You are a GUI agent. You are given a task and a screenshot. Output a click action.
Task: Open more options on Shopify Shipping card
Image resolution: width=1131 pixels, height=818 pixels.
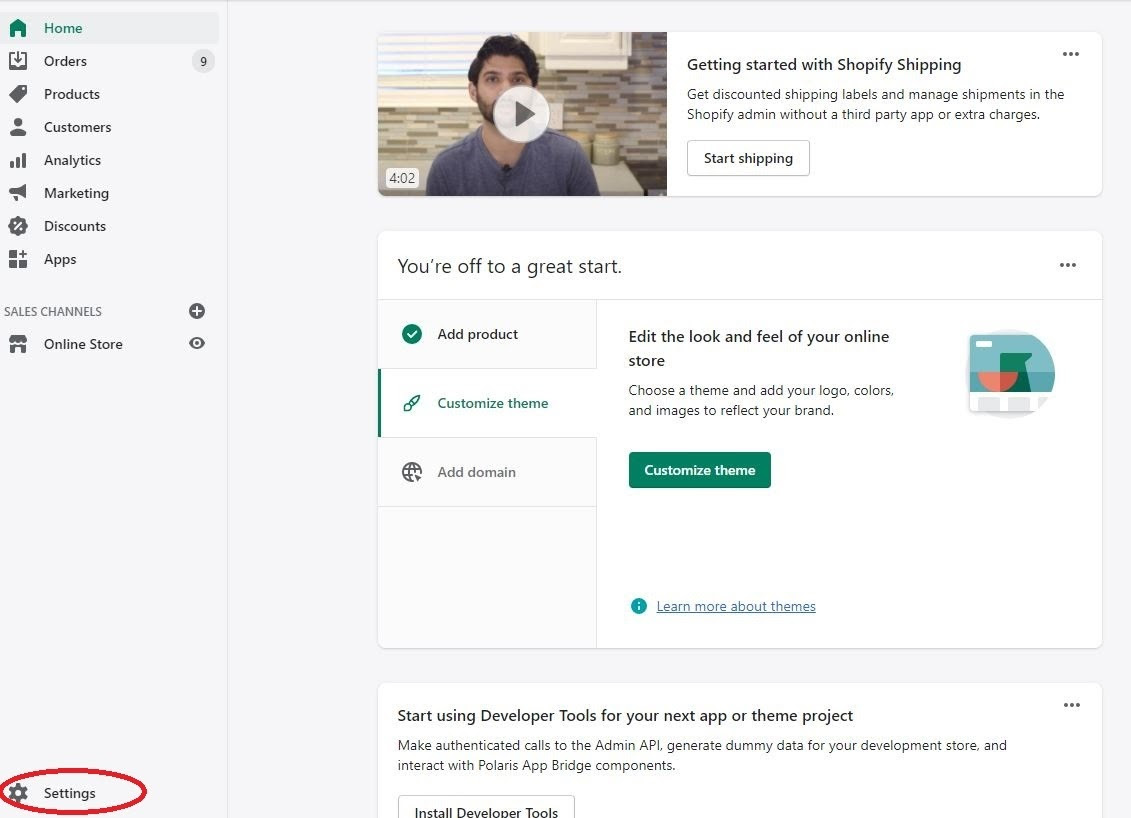pyautogui.click(x=1070, y=54)
